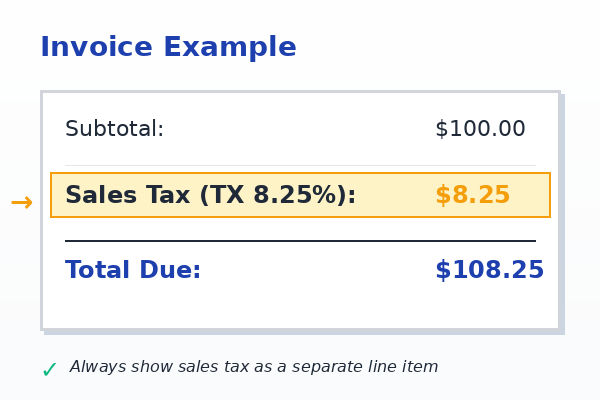Select the Total Due label
The width and height of the screenshot is (600, 400).
[133, 271]
